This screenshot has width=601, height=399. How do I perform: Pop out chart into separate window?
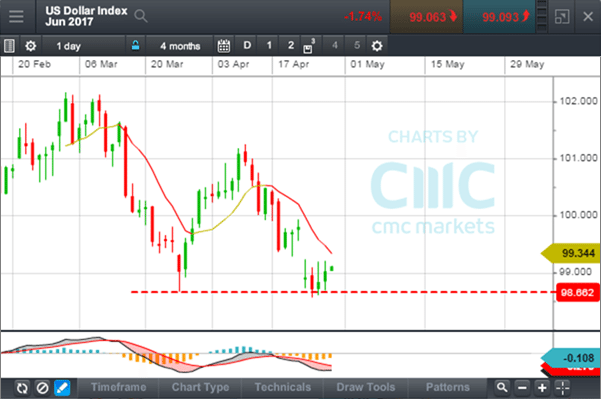(562, 16)
